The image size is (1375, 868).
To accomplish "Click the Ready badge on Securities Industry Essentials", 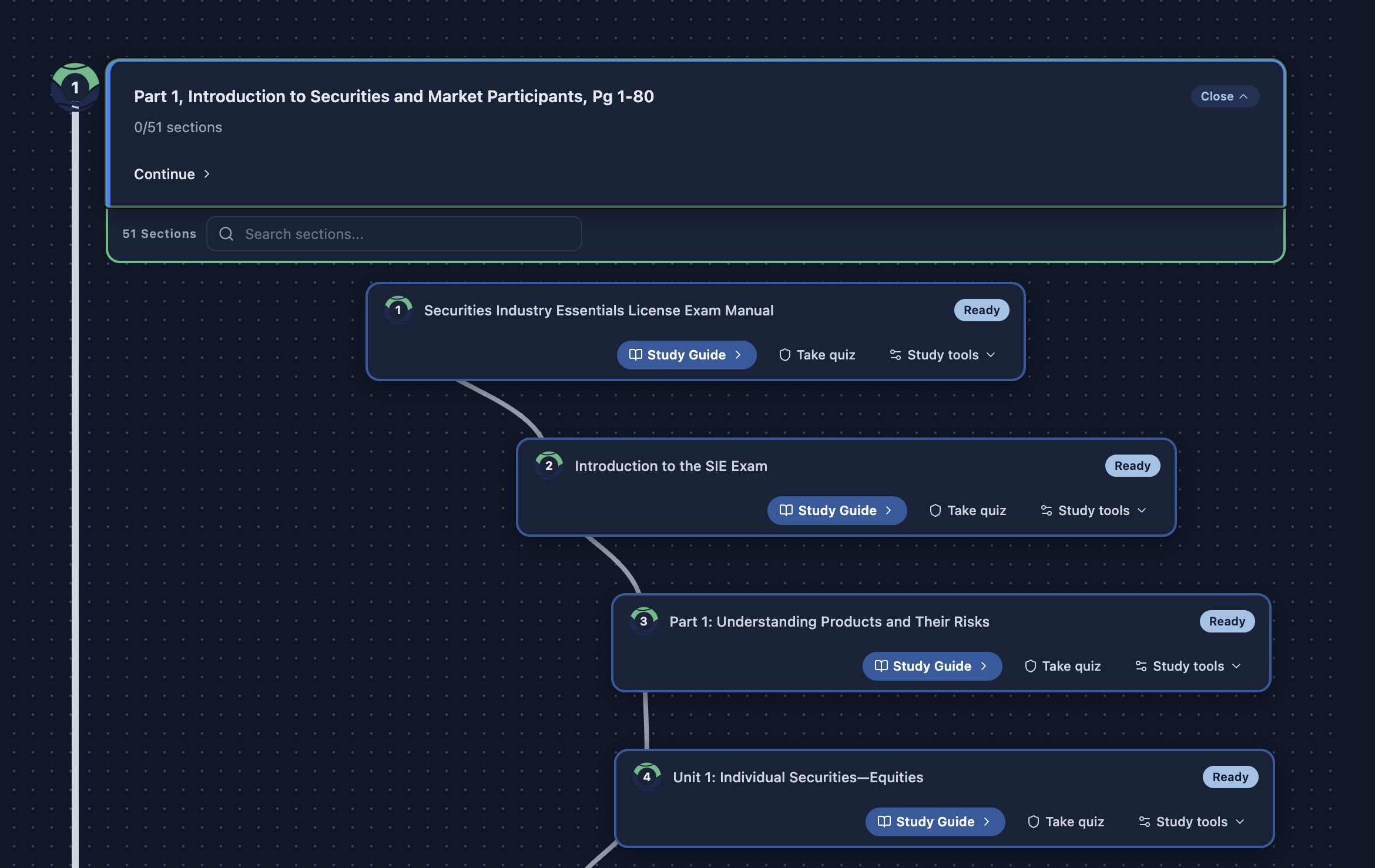I will point(981,309).
